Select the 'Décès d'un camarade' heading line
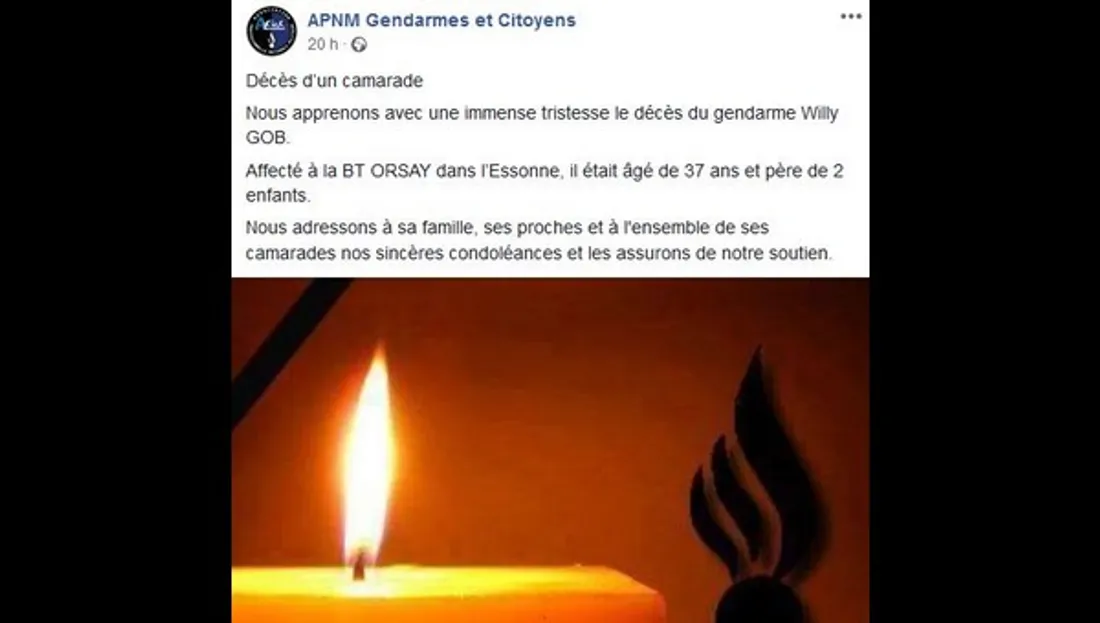1100x623 pixels. (335, 81)
